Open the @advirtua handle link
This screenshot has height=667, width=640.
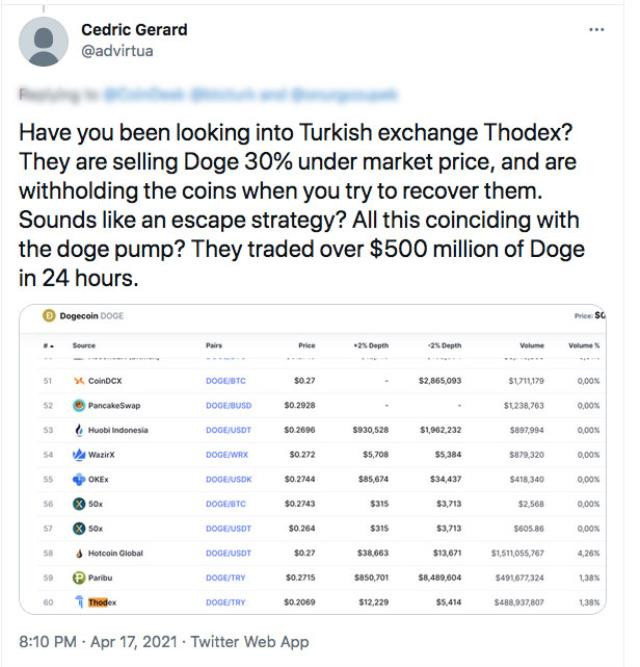click(117, 51)
